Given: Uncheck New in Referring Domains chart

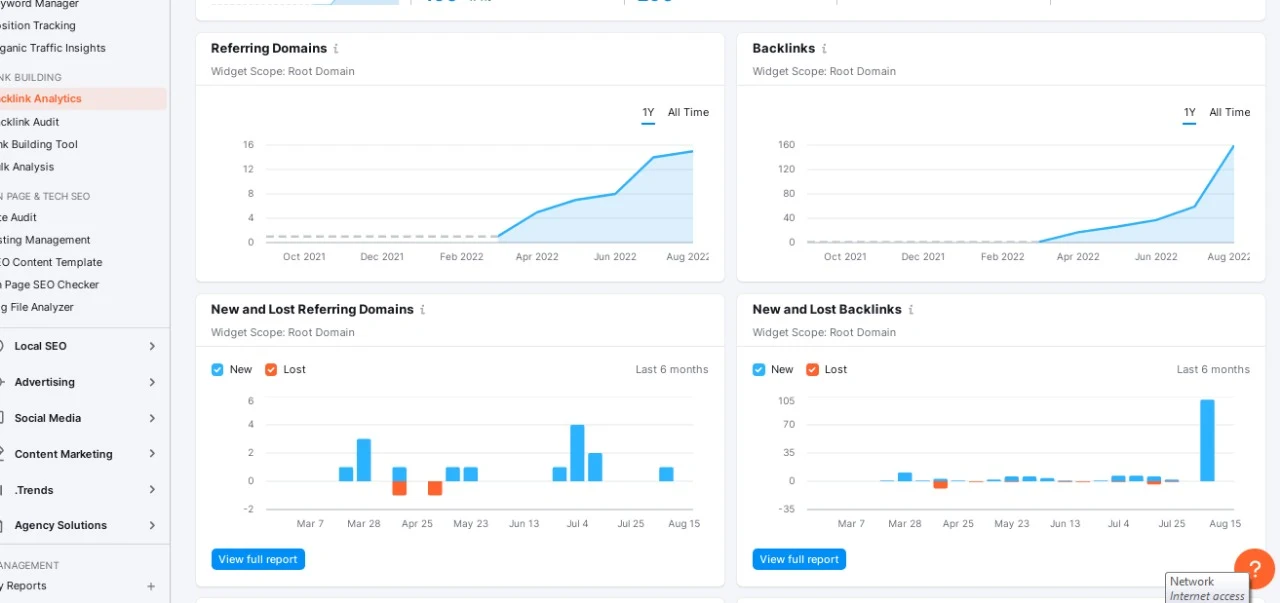Looking at the screenshot, I should click(217, 369).
